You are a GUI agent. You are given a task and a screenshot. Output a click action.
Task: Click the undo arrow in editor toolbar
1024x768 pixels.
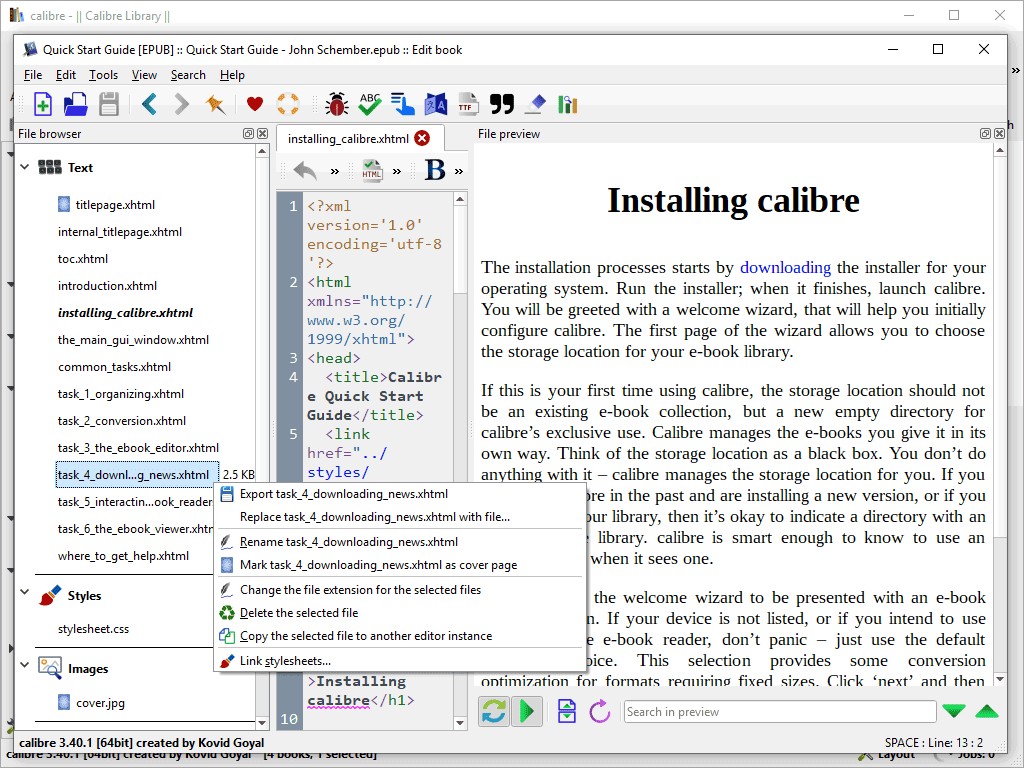[x=305, y=171]
